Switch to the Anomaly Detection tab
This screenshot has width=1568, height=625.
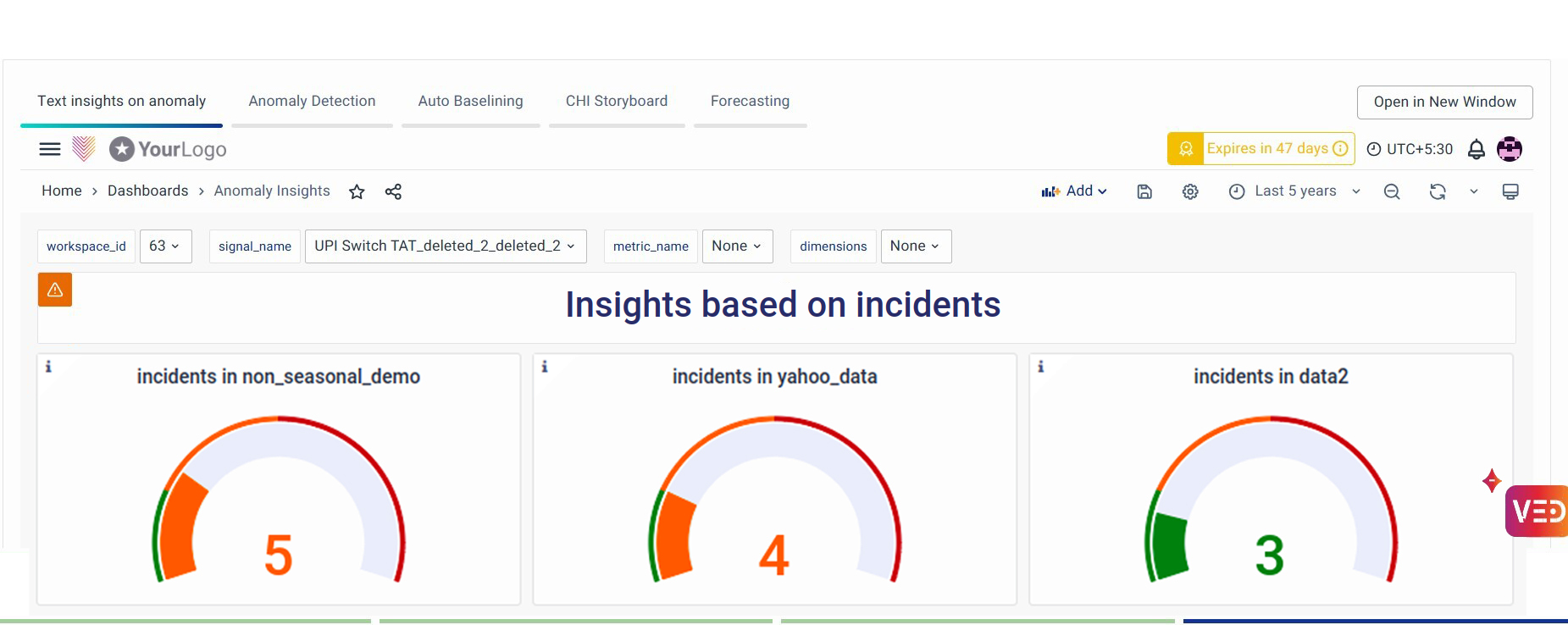tap(312, 102)
